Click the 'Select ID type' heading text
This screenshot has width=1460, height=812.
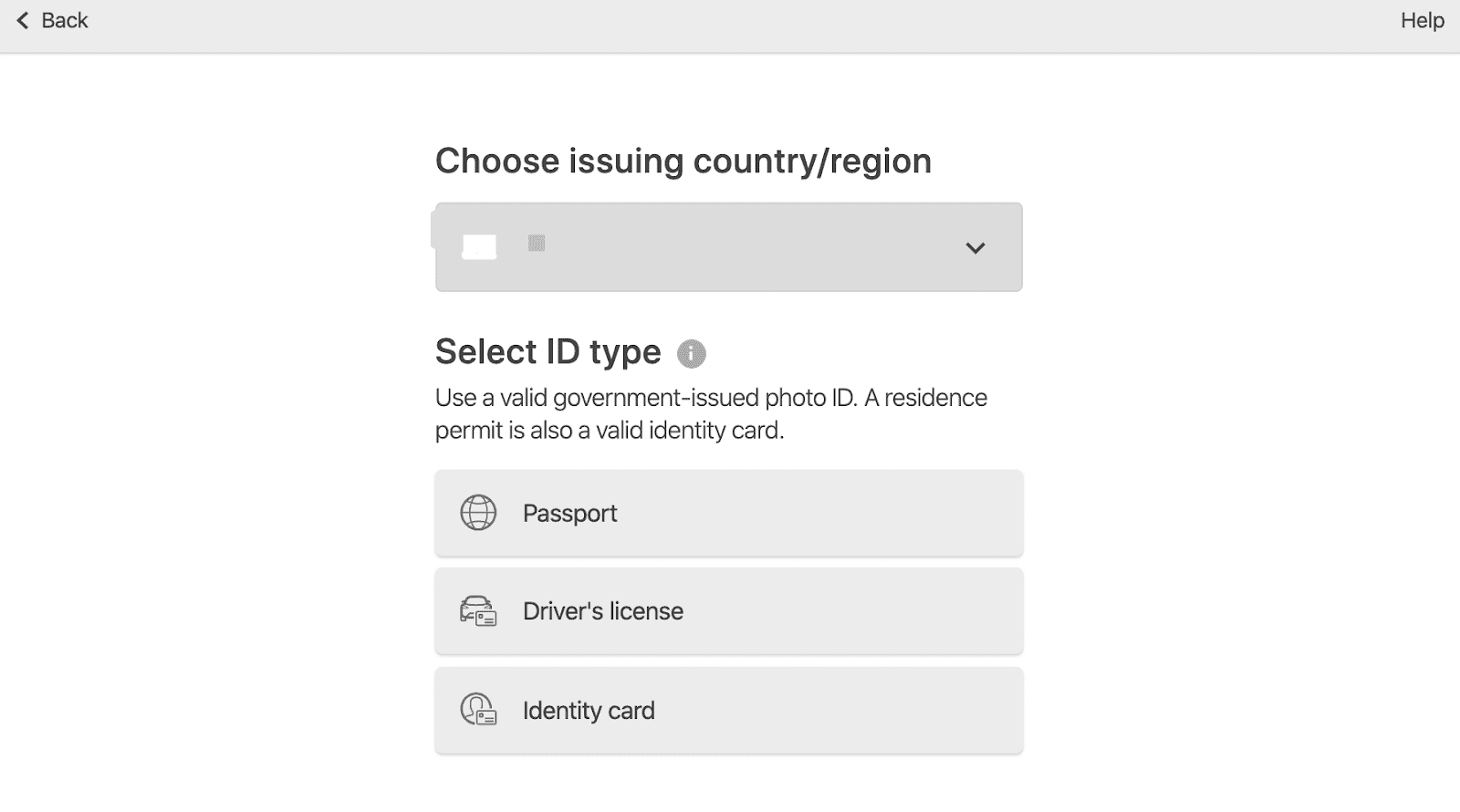[x=547, y=352]
